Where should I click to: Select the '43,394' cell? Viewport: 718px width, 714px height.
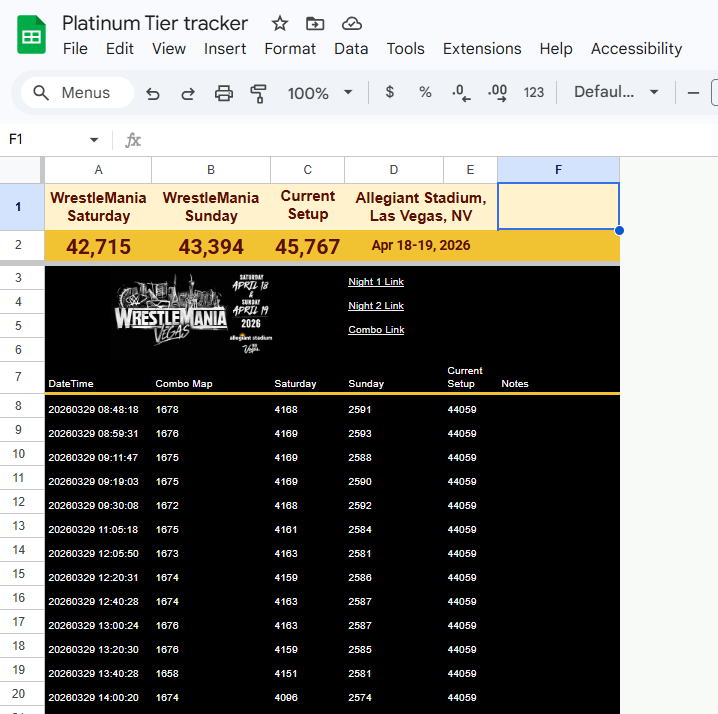coord(211,246)
